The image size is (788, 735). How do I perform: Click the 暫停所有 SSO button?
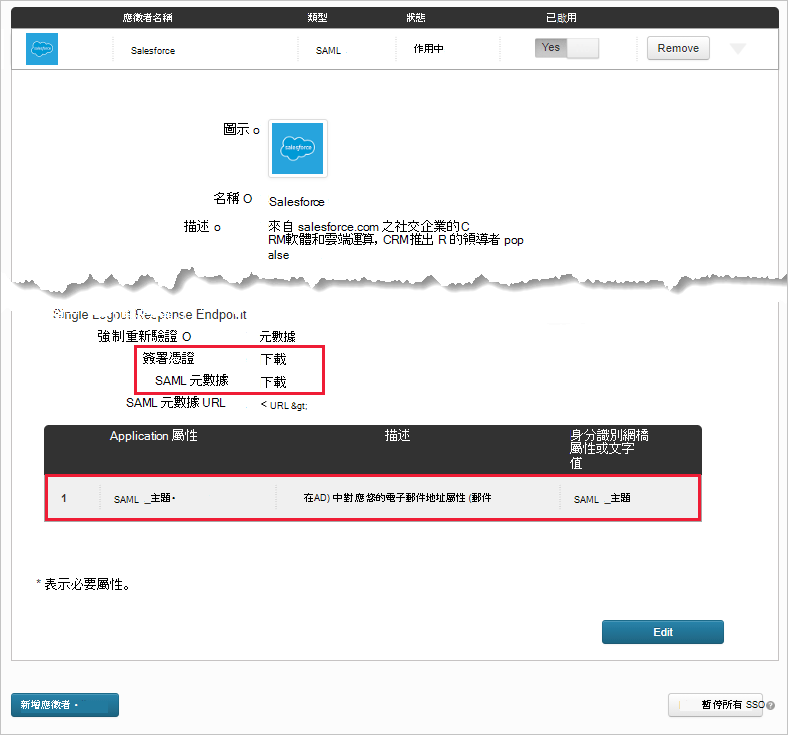click(716, 705)
